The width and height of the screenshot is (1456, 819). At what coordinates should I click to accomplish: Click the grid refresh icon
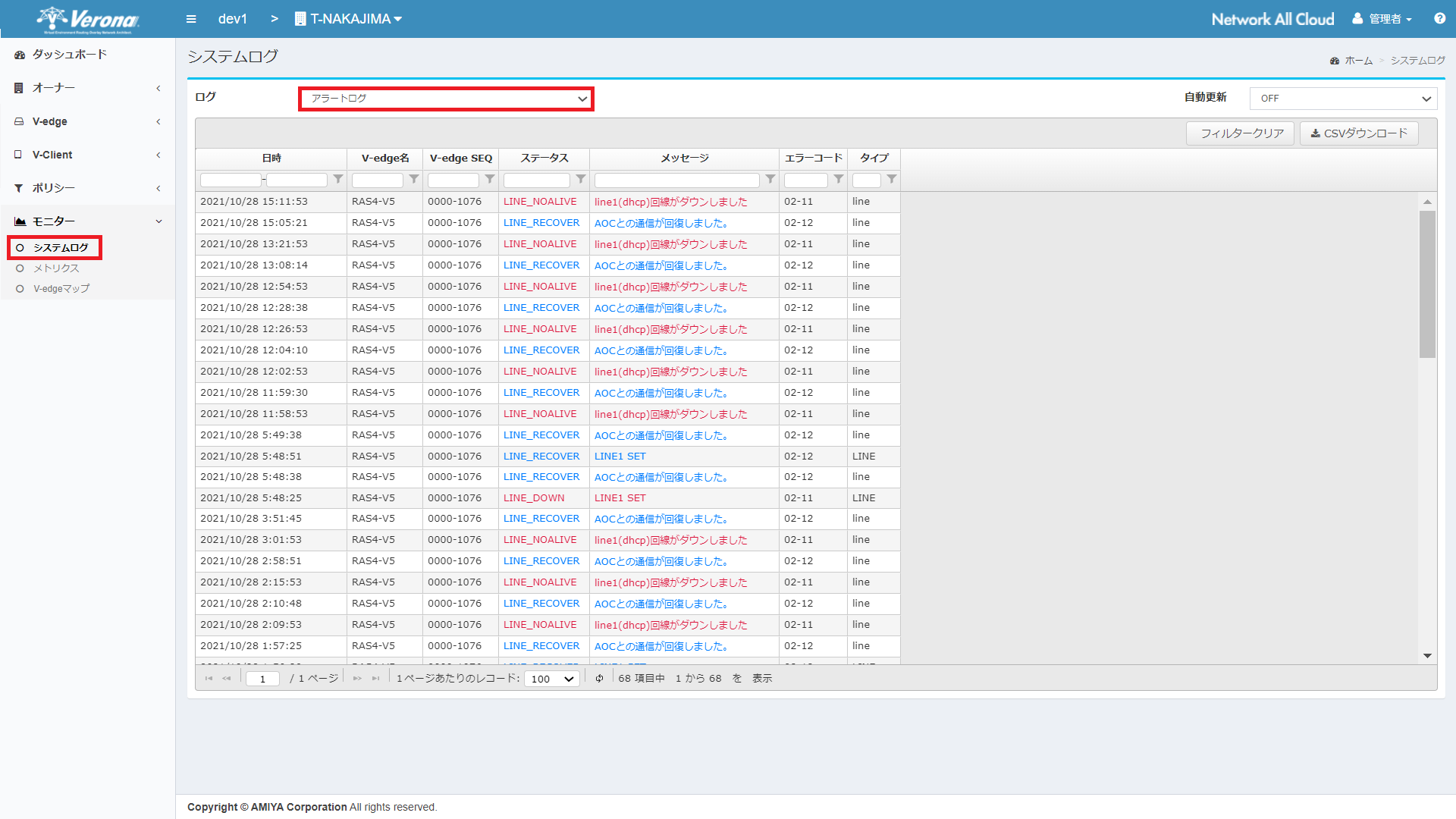599,679
